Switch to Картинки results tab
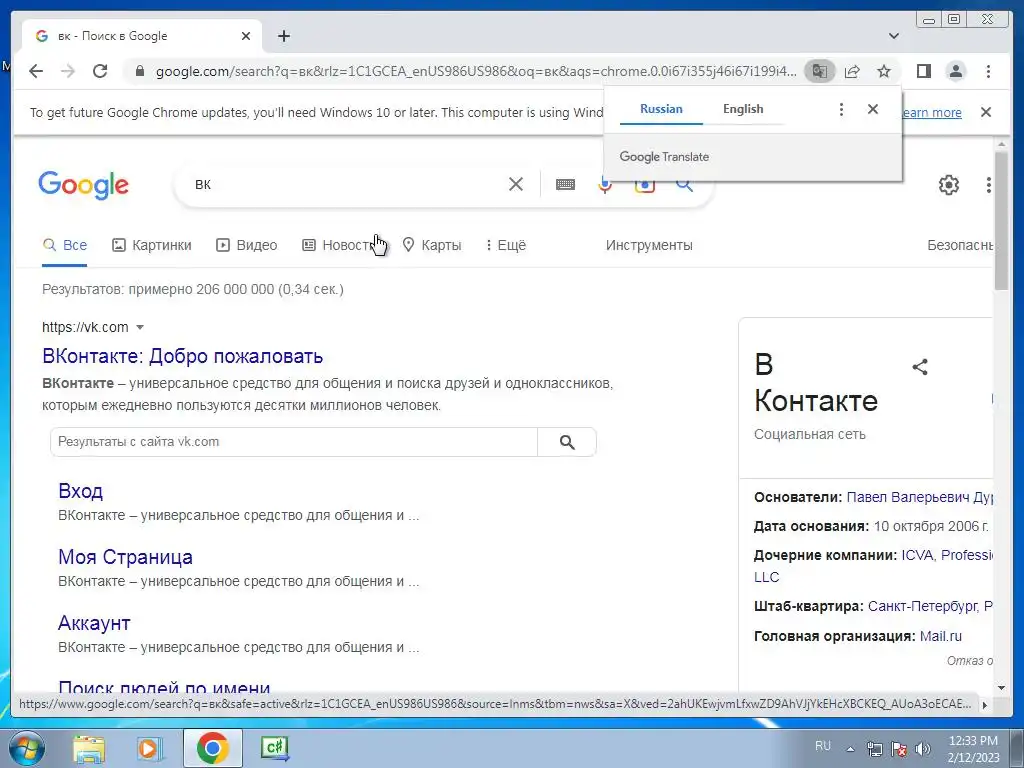This screenshot has width=1024, height=768. [152, 246]
